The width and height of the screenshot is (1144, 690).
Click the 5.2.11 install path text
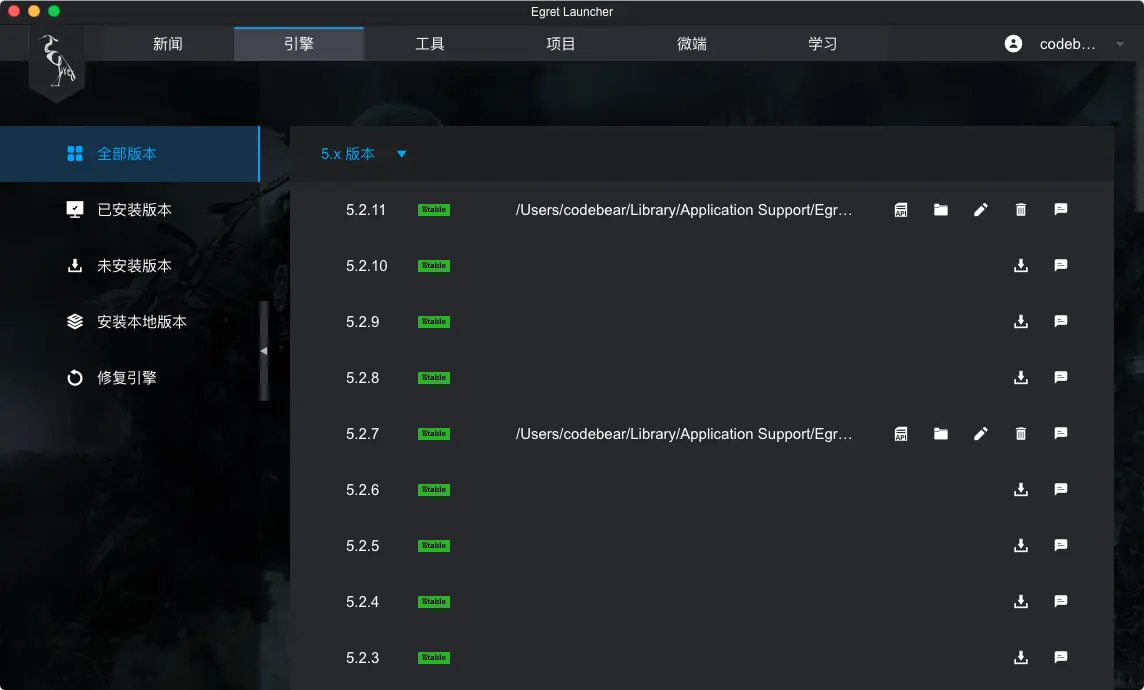684,210
